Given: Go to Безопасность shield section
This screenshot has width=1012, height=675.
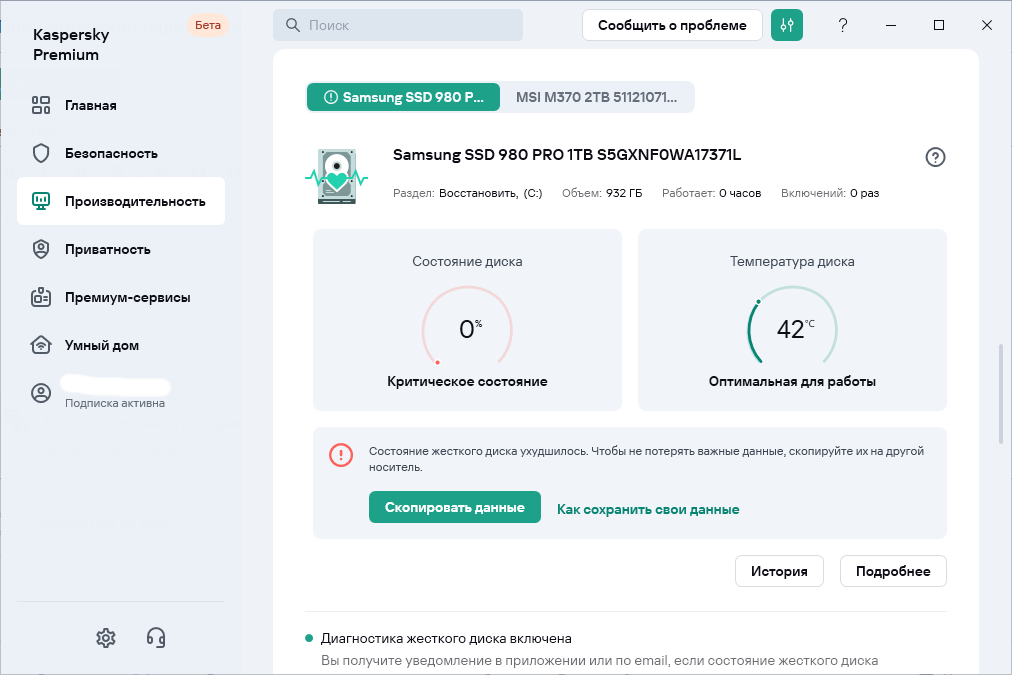Looking at the screenshot, I should [110, 154].
